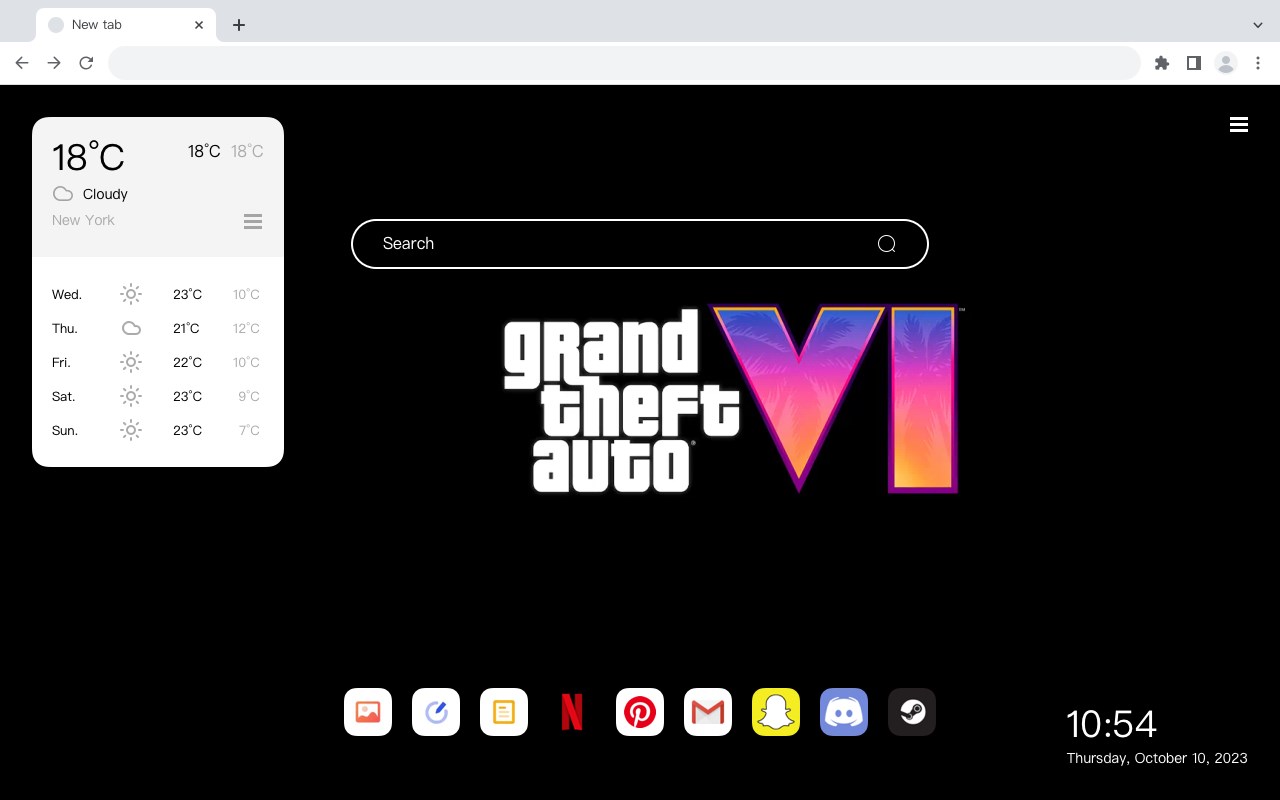Open the Steam shortcut
The height and width of the screenshot is (800, 1280).
click(912, 712)
